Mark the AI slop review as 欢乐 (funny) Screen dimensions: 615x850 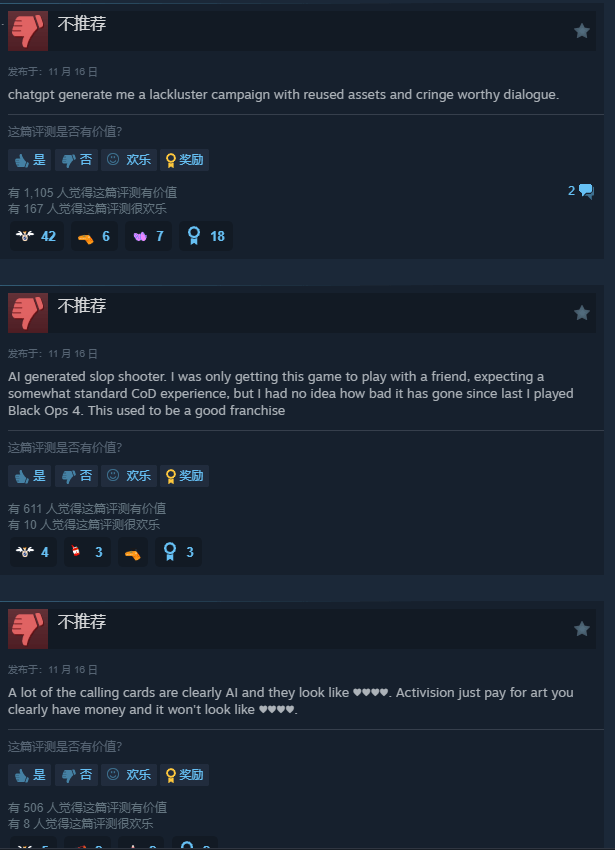[x=129, y=476]
